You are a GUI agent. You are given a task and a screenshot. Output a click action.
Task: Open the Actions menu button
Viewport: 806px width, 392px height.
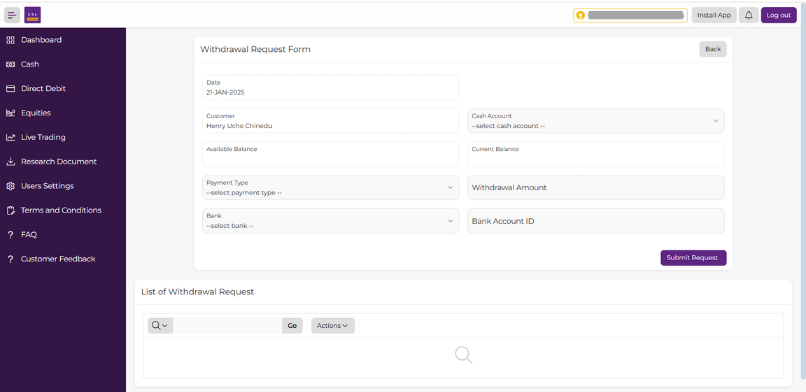tap(333, 325)
